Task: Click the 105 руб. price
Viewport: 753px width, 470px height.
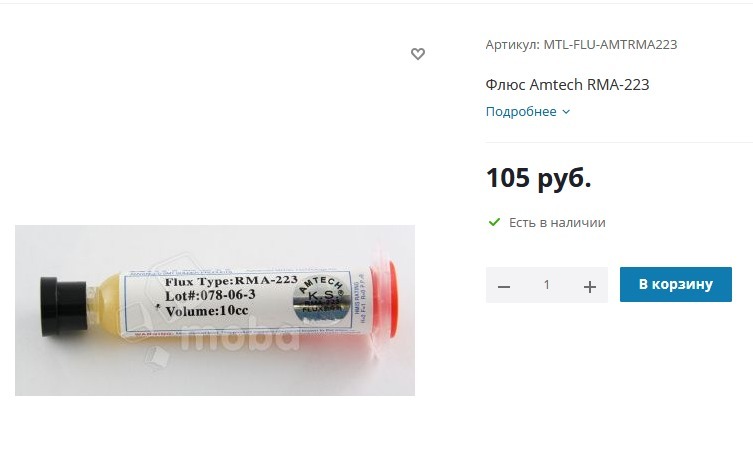Action: point(538,178)
